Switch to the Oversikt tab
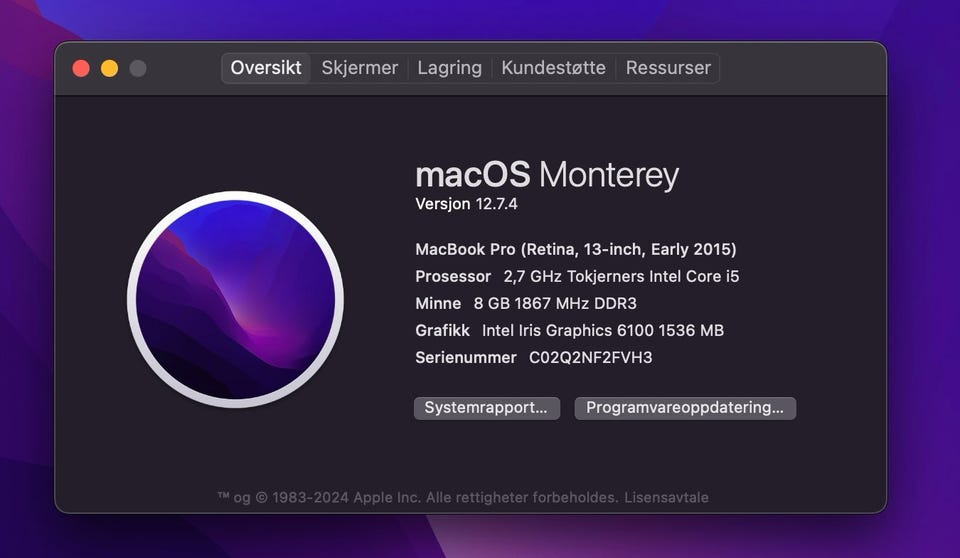The width and height of the screenshot is (960, 558). point(266,68)
